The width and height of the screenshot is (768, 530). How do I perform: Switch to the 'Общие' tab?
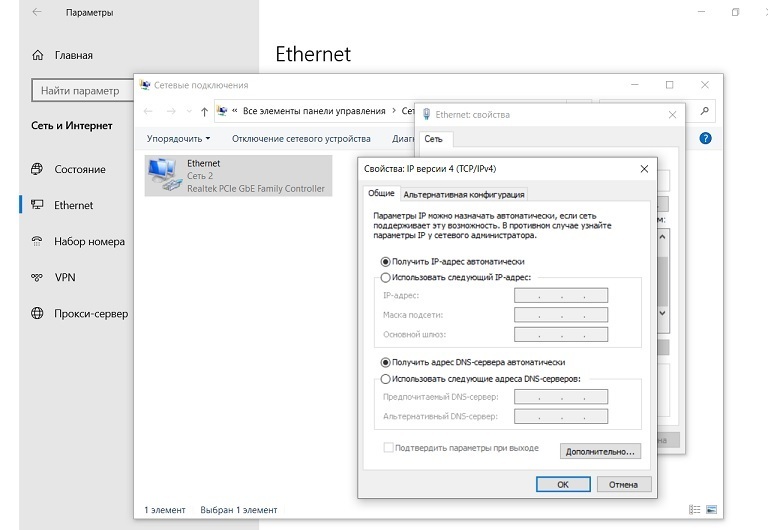tap(381, 194)
